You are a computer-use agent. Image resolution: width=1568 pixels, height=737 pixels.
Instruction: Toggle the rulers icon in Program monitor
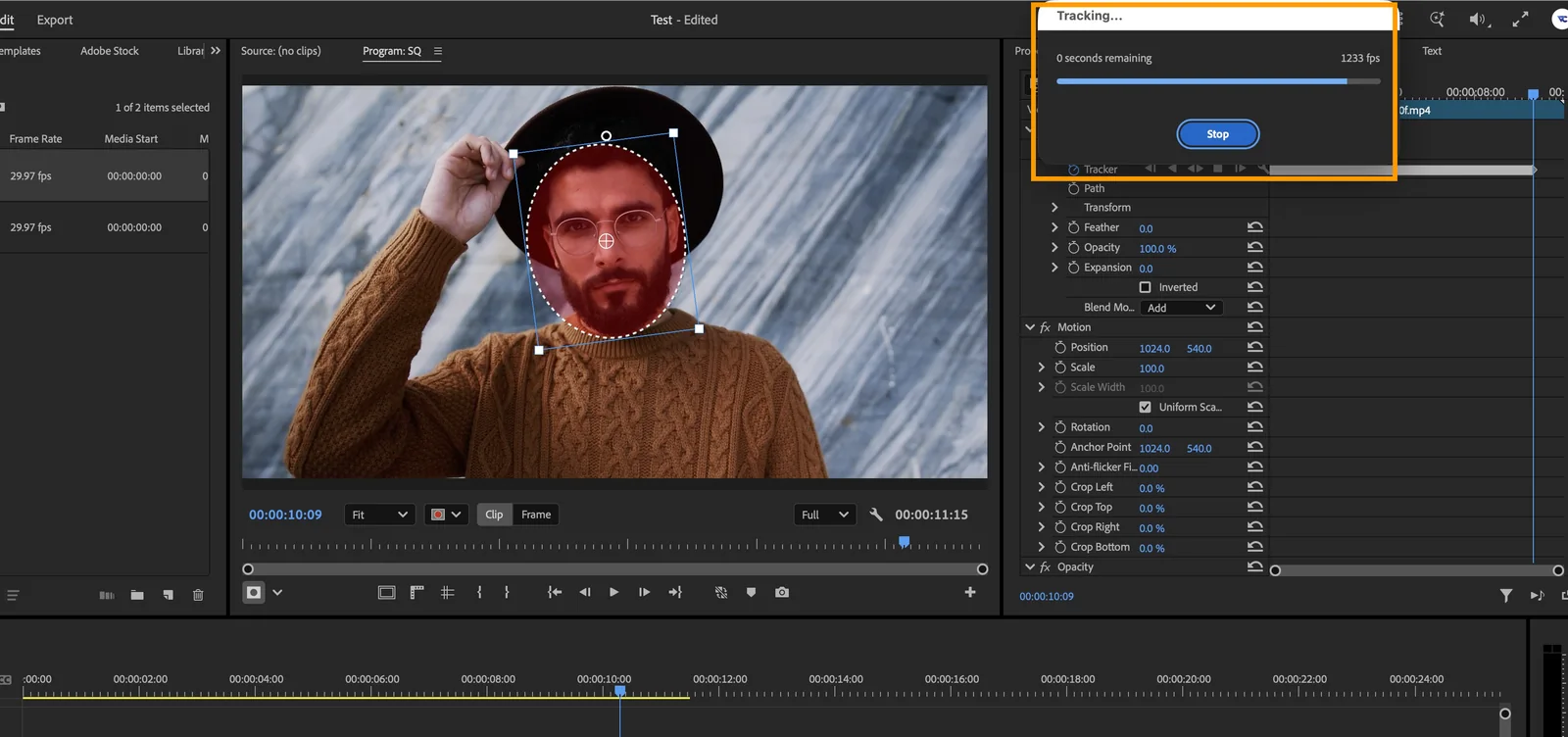[x=416, y=592]
